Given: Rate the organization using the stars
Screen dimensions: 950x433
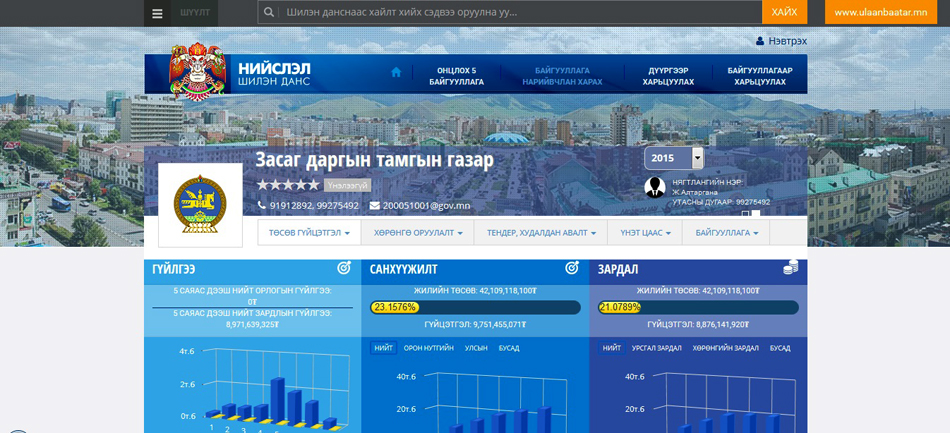Looking at the screenshot, I should pos(288,185).
